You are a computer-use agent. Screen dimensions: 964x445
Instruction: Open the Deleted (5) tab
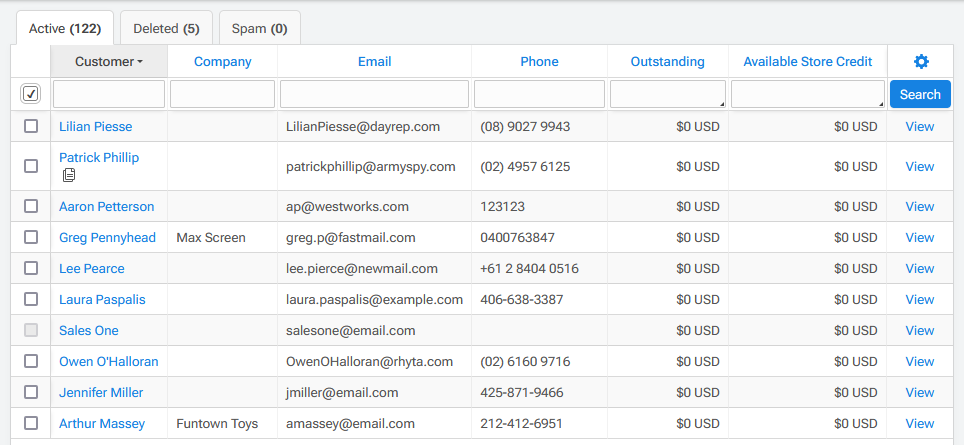[x=167, y=28]
